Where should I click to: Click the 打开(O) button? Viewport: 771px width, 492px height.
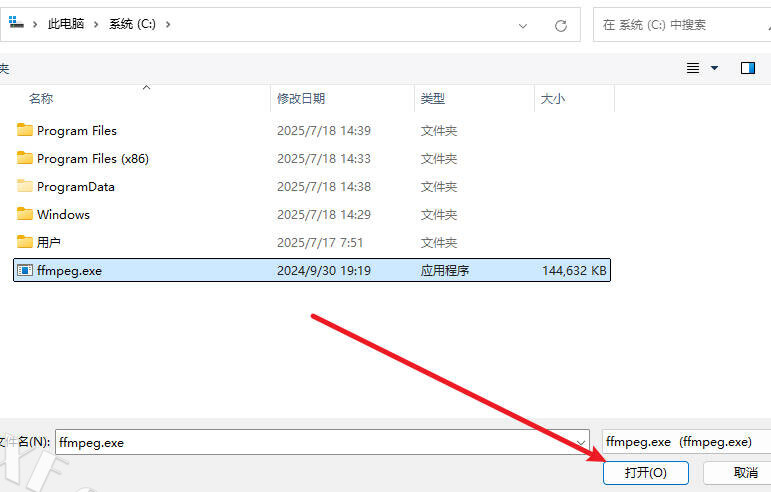click(646, 473)
